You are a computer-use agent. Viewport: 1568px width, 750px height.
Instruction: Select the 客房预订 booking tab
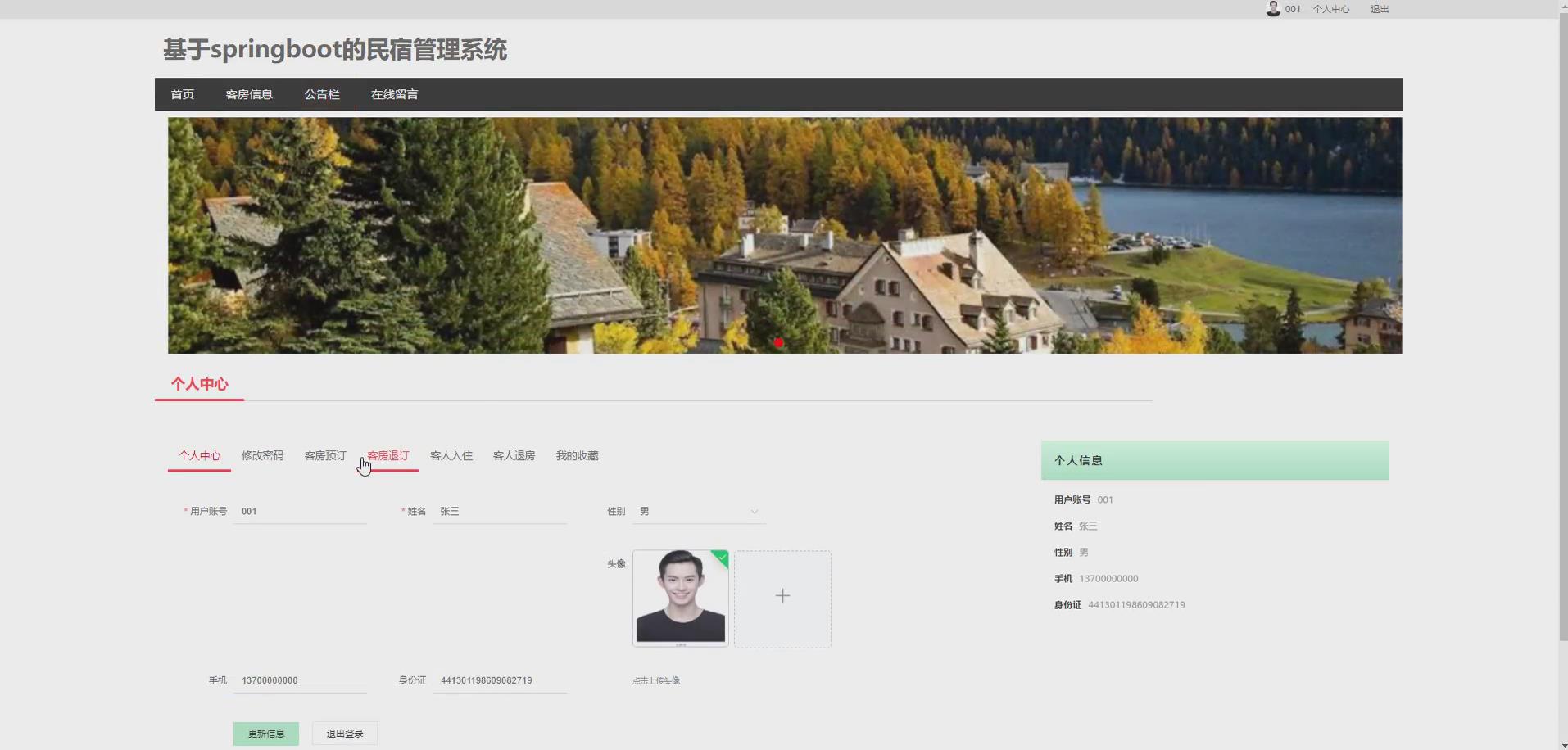click(324, 455)
